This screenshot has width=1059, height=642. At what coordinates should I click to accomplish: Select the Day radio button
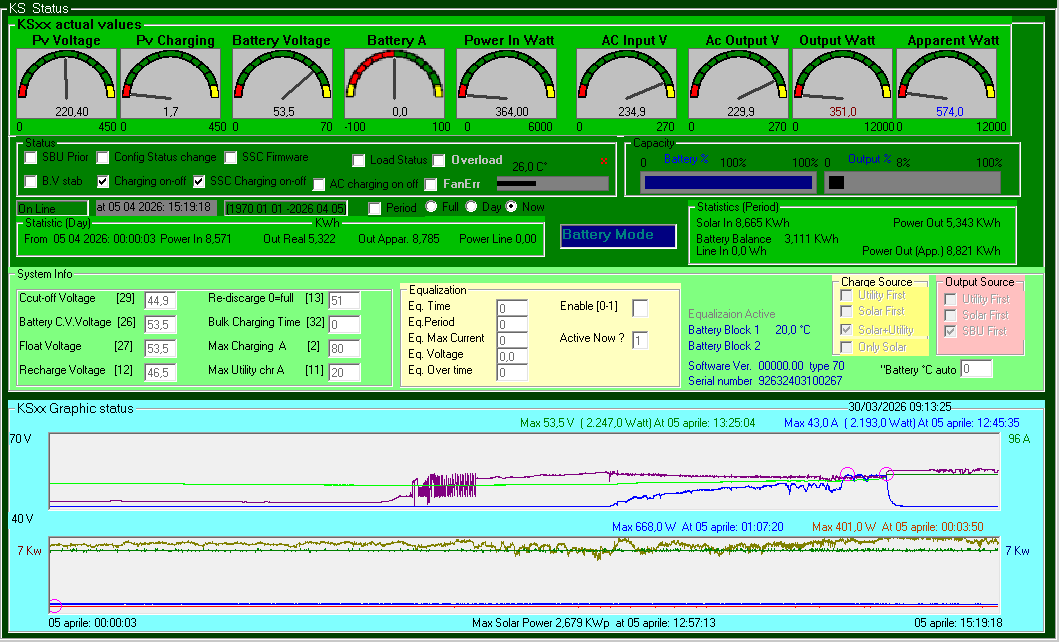pos(471,207)
